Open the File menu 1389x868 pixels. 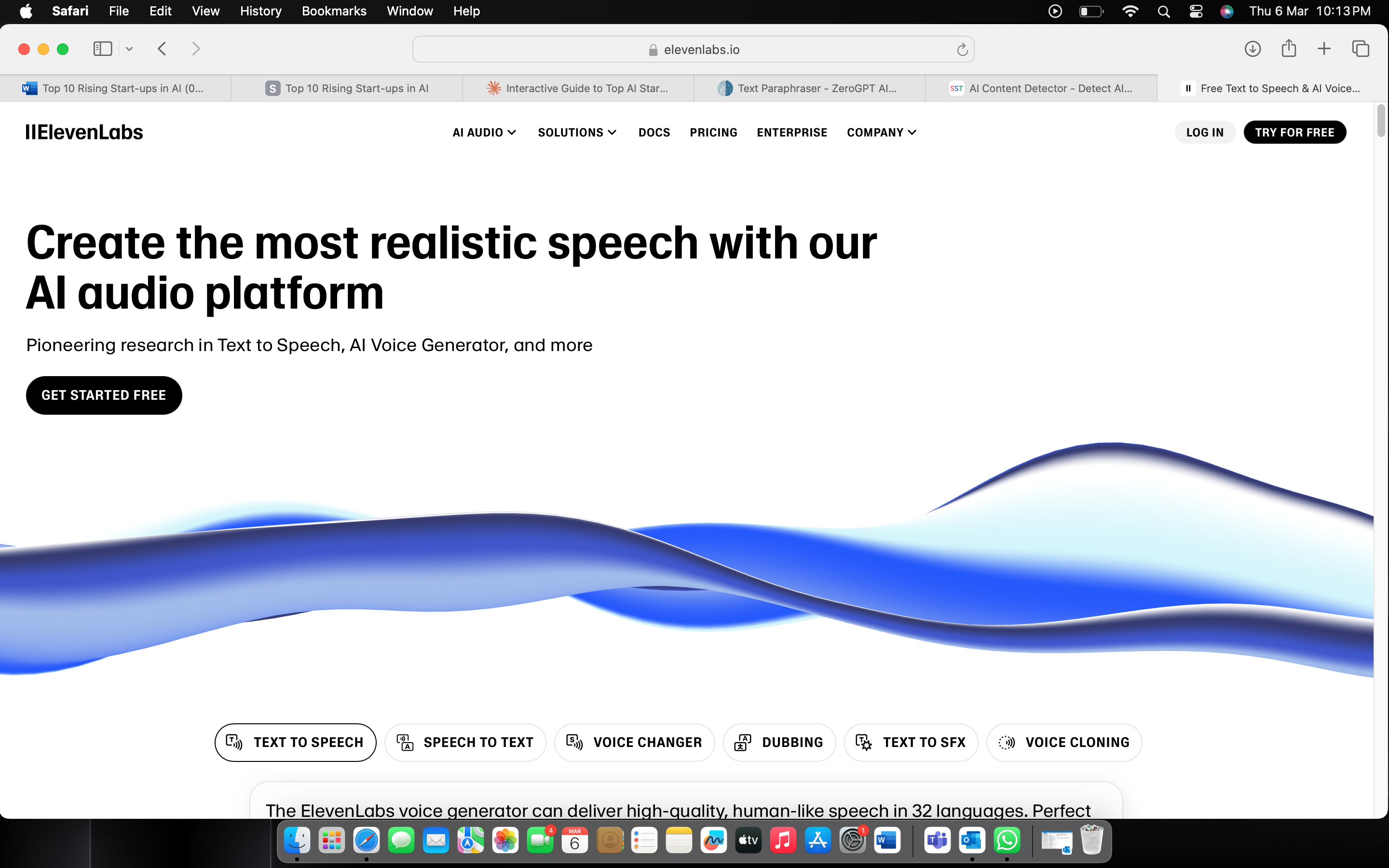coord(119,11)
